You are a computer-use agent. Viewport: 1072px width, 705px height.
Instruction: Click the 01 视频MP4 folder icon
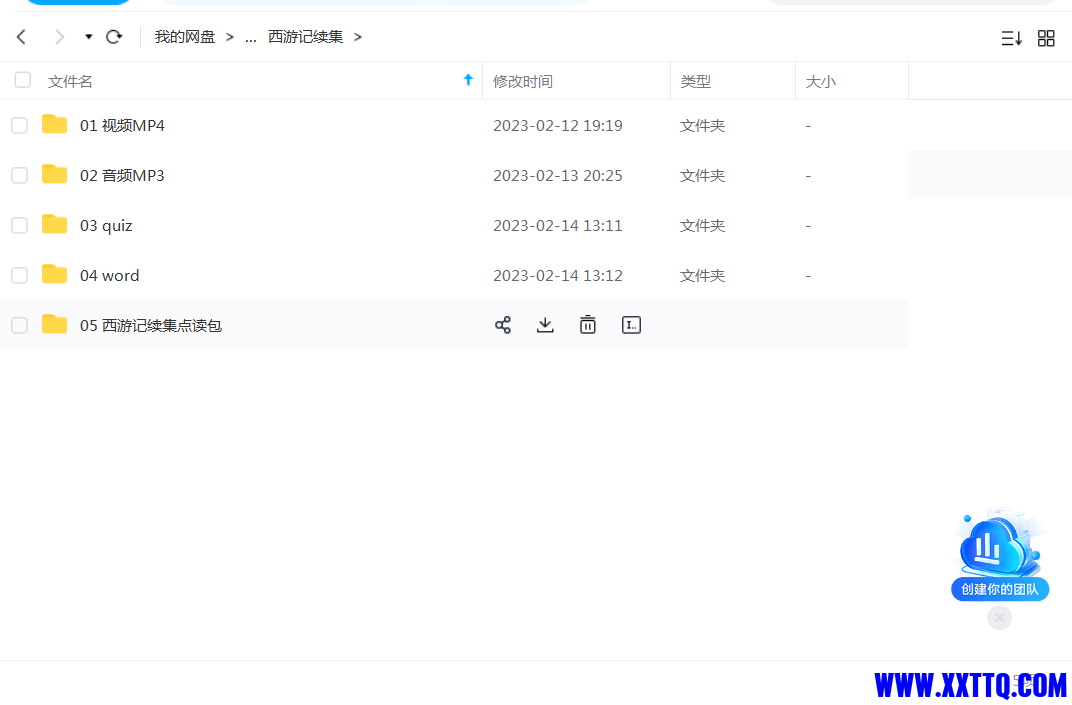[54, 124]
